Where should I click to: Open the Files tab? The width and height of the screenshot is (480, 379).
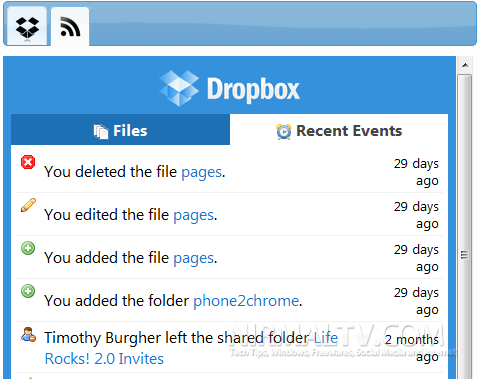pyautogui.click(x=120, y=130)
